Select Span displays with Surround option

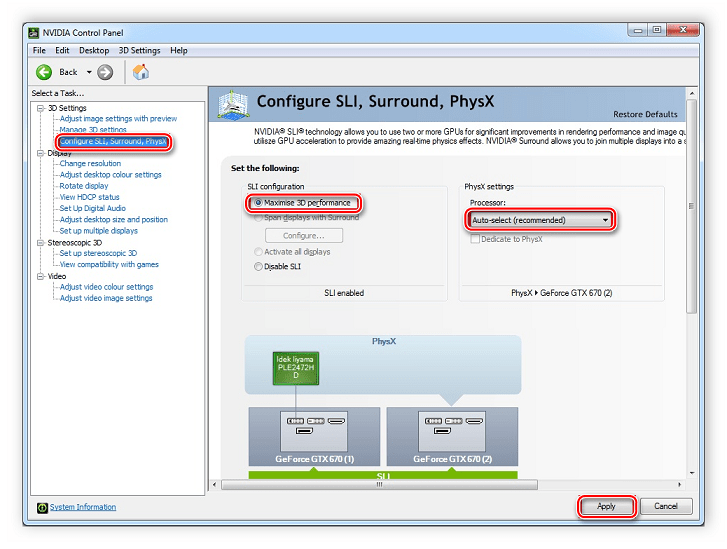click(307, 217)
